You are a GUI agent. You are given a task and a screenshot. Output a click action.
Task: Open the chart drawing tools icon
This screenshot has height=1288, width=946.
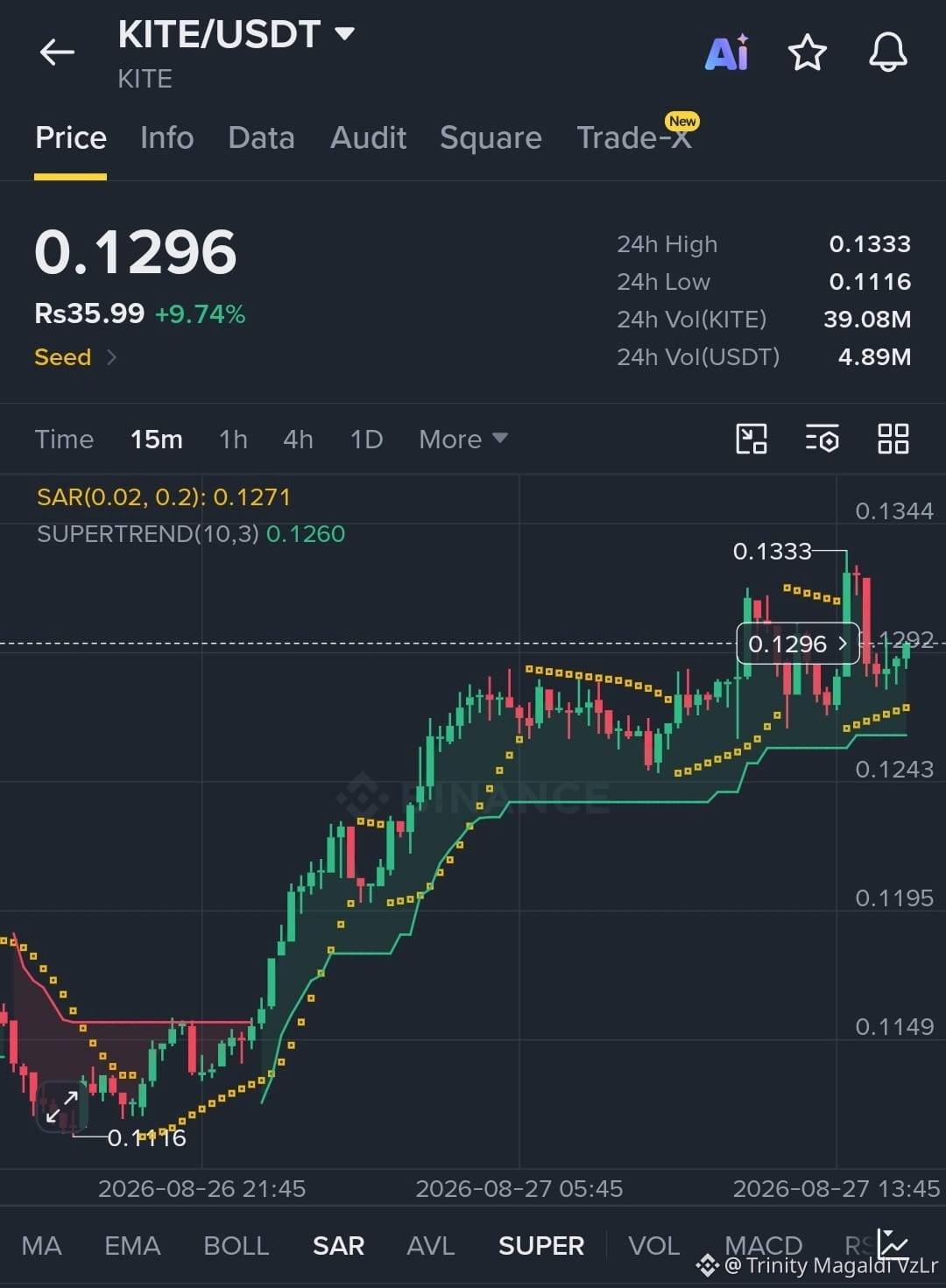[752, 439]
